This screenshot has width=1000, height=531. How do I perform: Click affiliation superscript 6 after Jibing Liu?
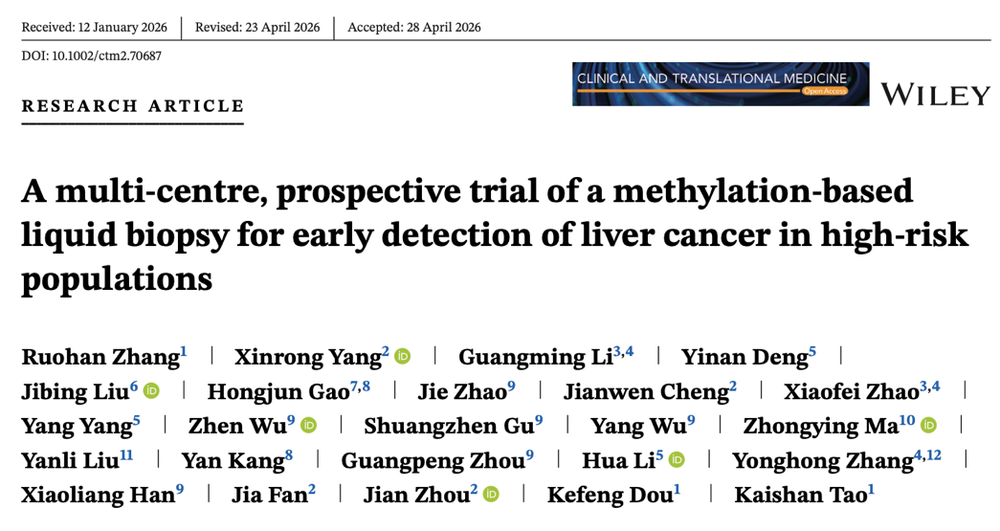tap(134, 385)
